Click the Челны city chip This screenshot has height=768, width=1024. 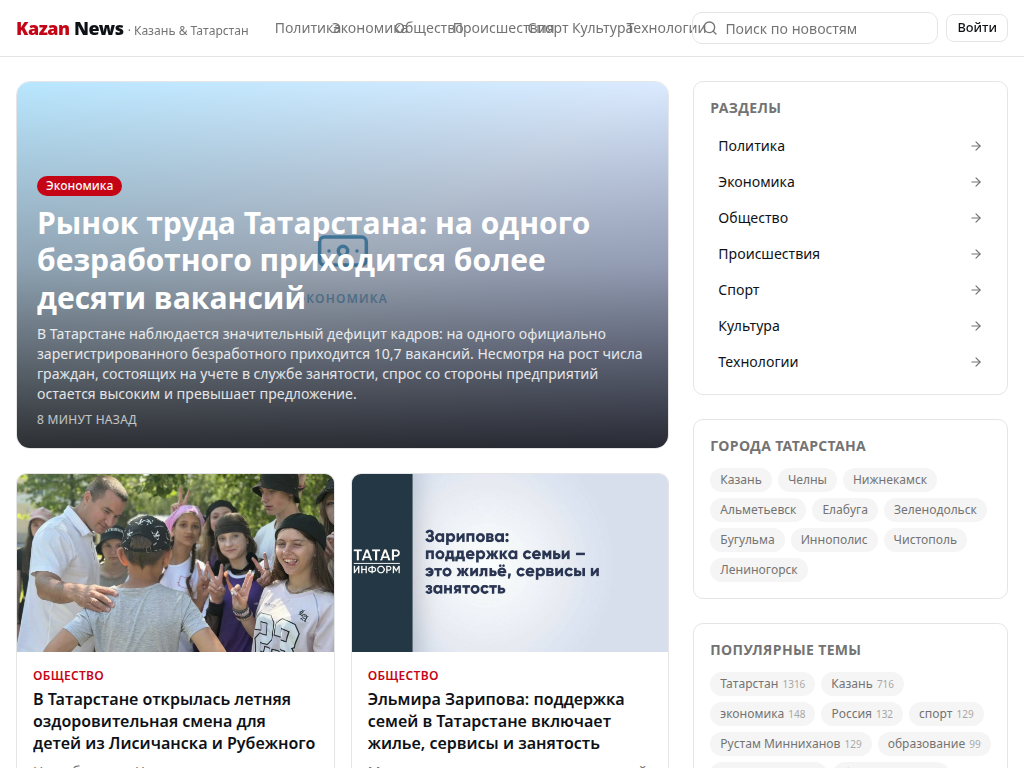pyautogui.click(x=807, y=479)
